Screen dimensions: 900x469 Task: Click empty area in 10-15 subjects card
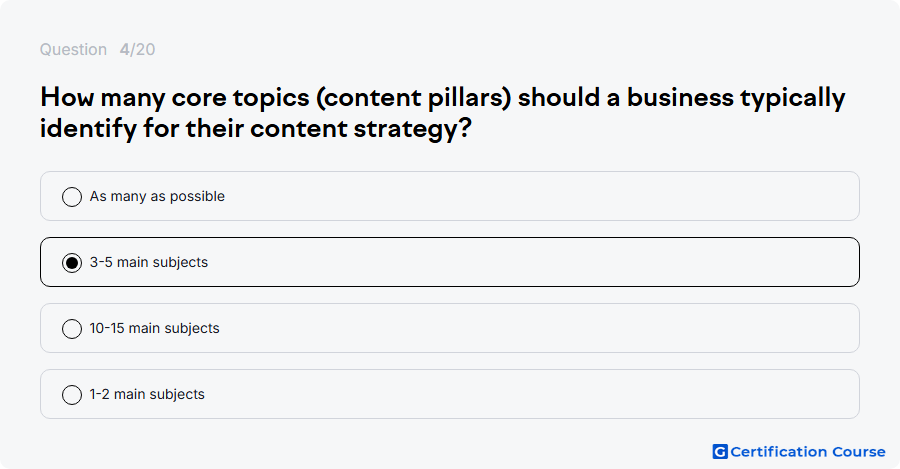click(540, 328)
